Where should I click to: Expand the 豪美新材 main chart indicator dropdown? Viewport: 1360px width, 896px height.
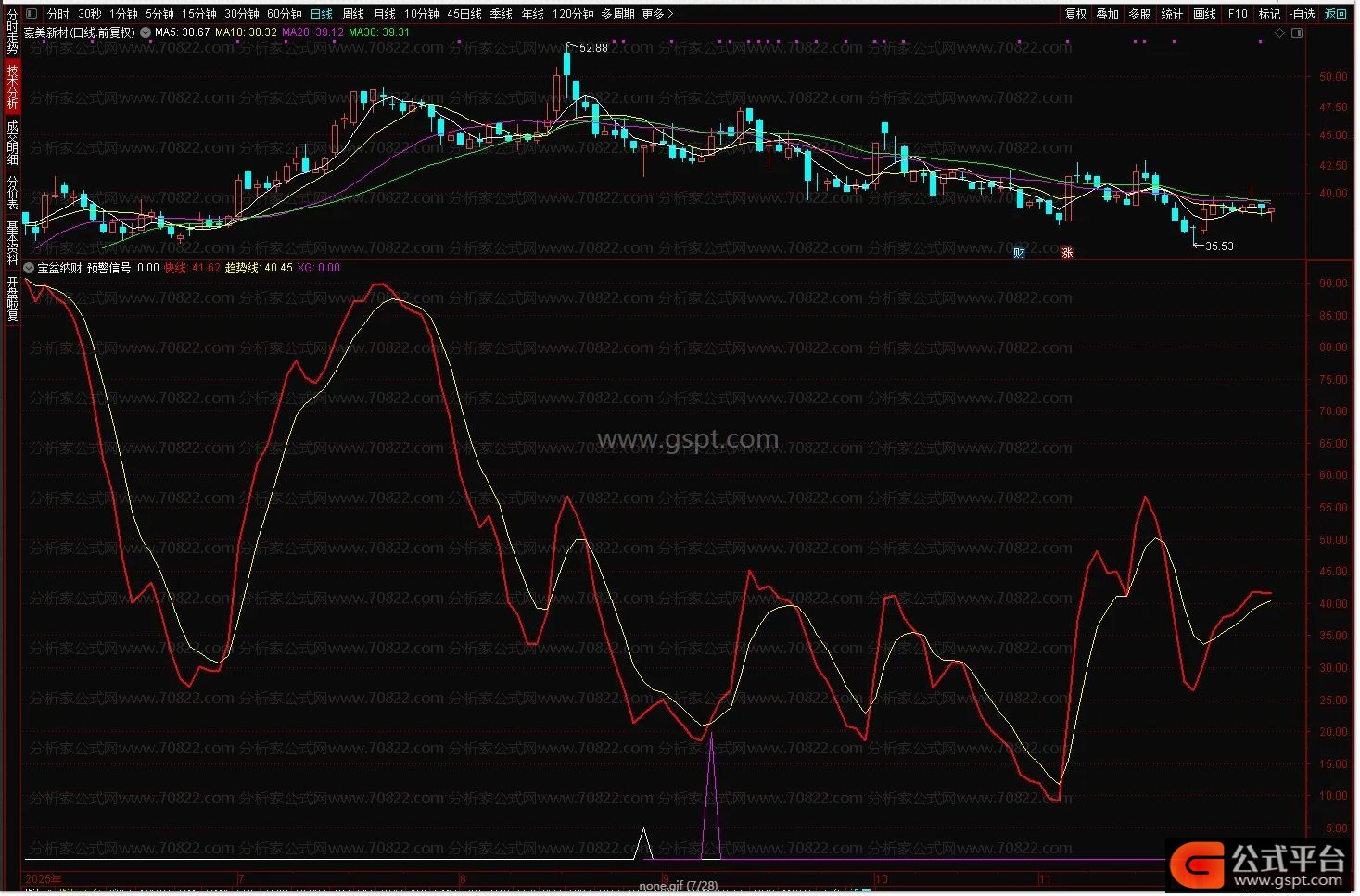146,32
